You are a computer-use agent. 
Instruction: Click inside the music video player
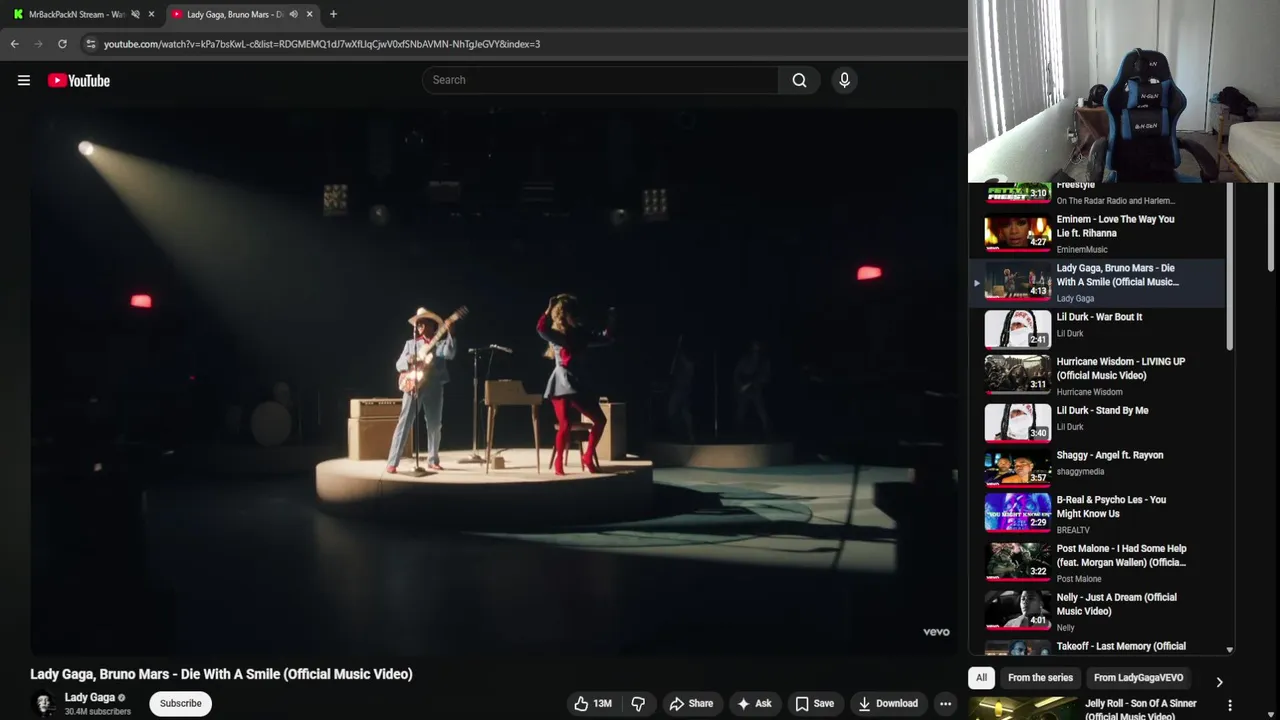494,380
